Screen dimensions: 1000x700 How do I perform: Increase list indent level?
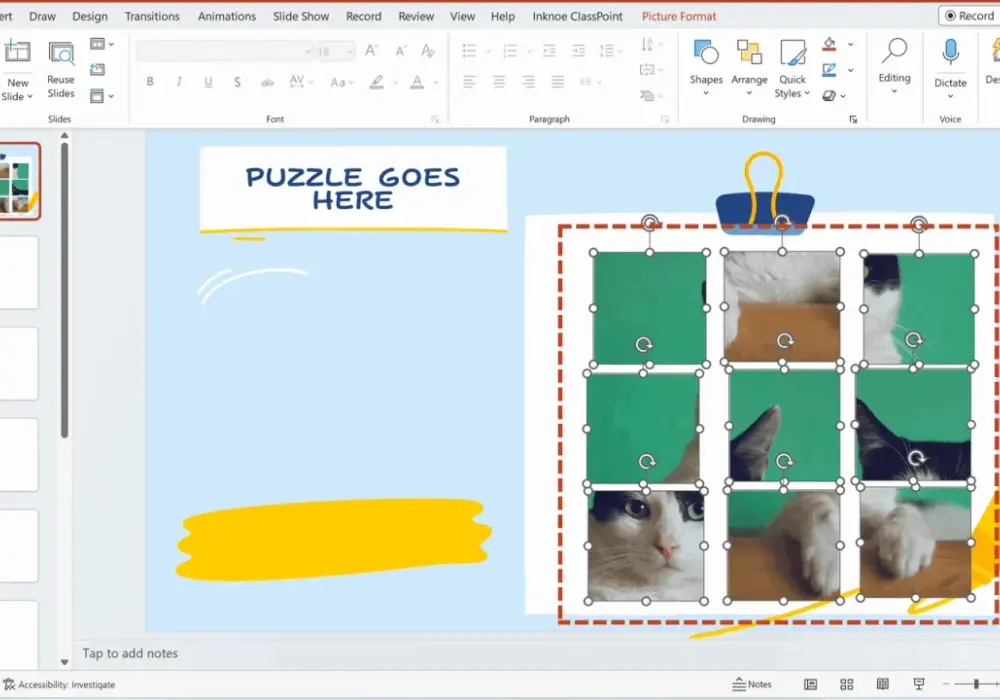click(578, 50)
